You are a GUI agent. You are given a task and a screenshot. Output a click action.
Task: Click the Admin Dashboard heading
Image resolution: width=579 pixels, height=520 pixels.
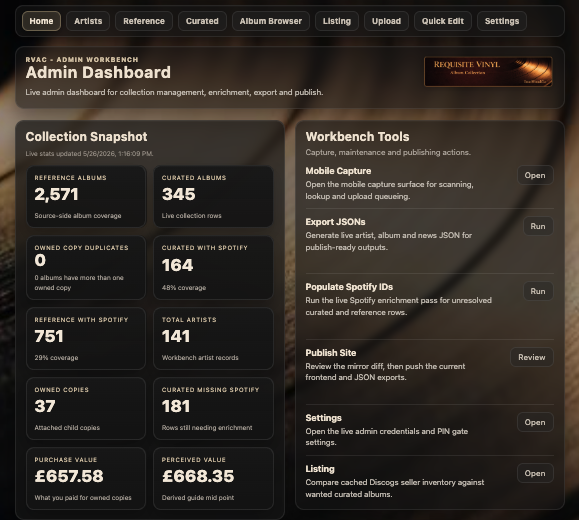[98, 72]
